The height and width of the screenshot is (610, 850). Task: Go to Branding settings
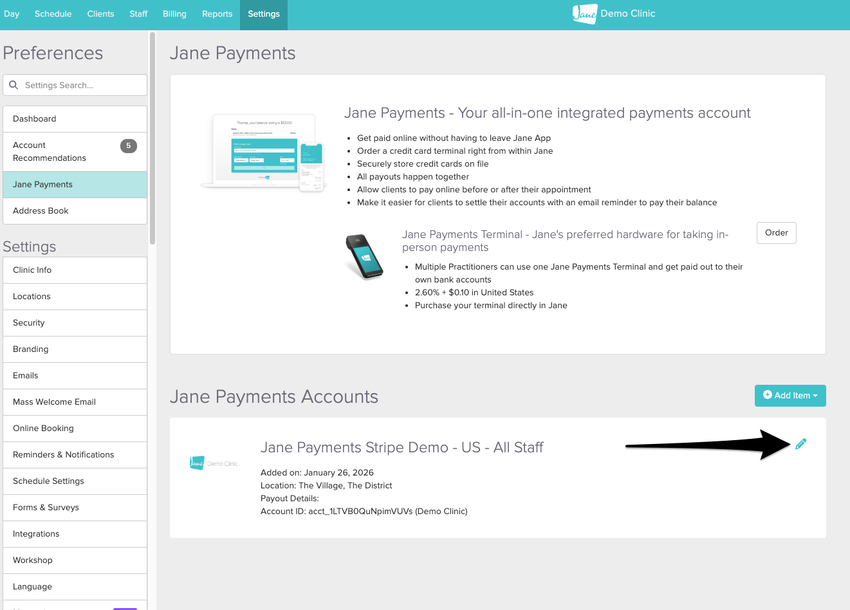coord(75,349)
